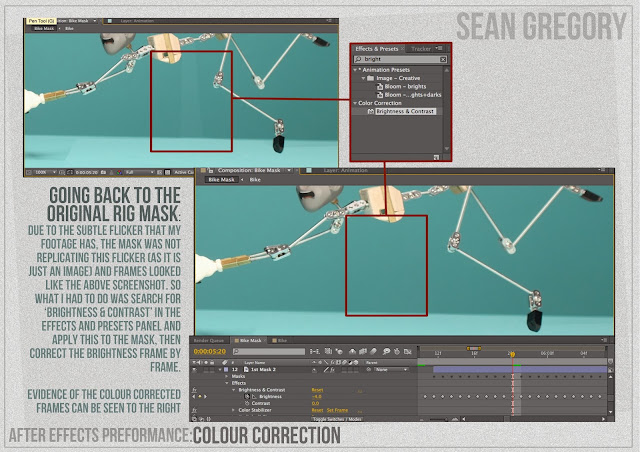Toggle fx switch for Color Stabilizer effect
Image resolution: width=640 pixels, height=452 pixels.
tap(195, 410)
